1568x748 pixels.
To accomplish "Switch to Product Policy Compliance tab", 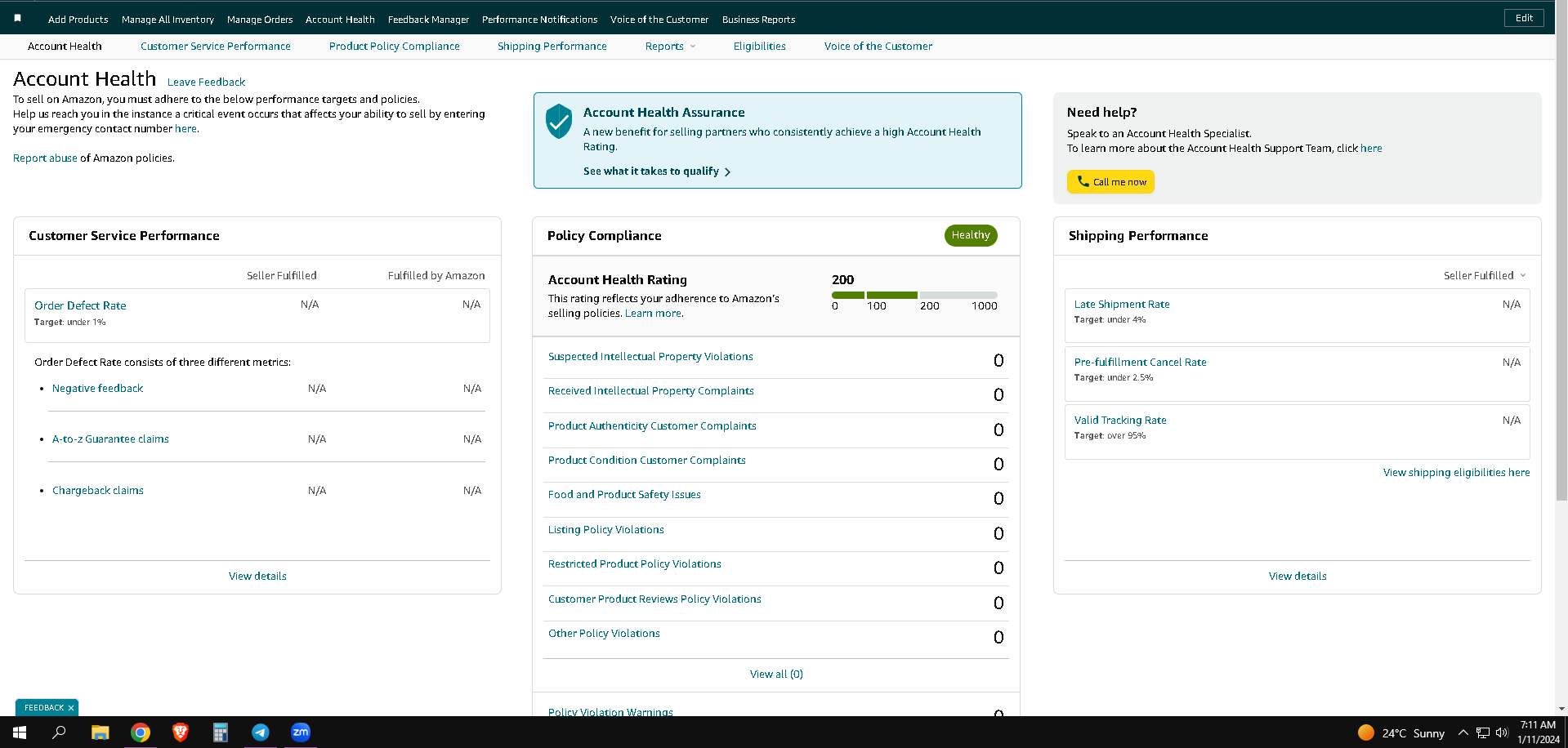I will tap(395, 47).
